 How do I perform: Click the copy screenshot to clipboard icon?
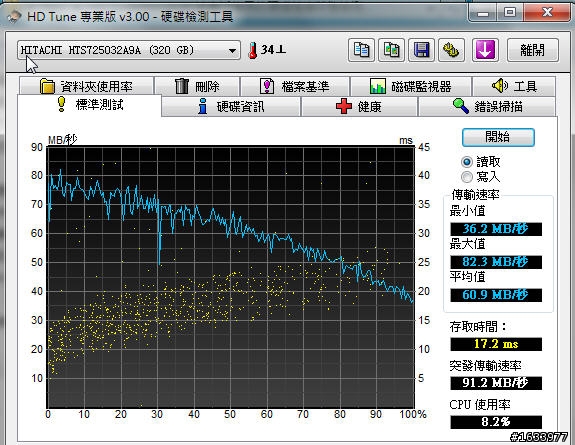click(391, 50)
